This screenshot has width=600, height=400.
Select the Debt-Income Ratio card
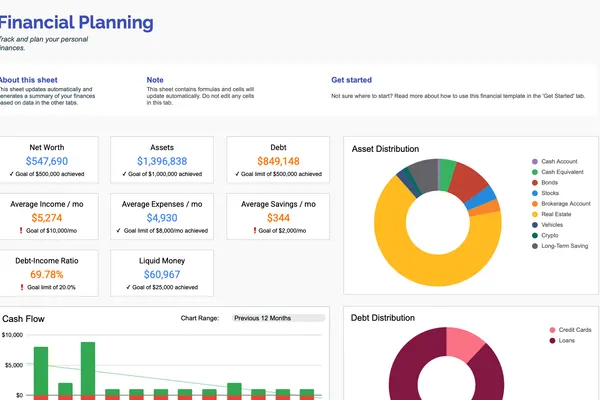[48, 273]
